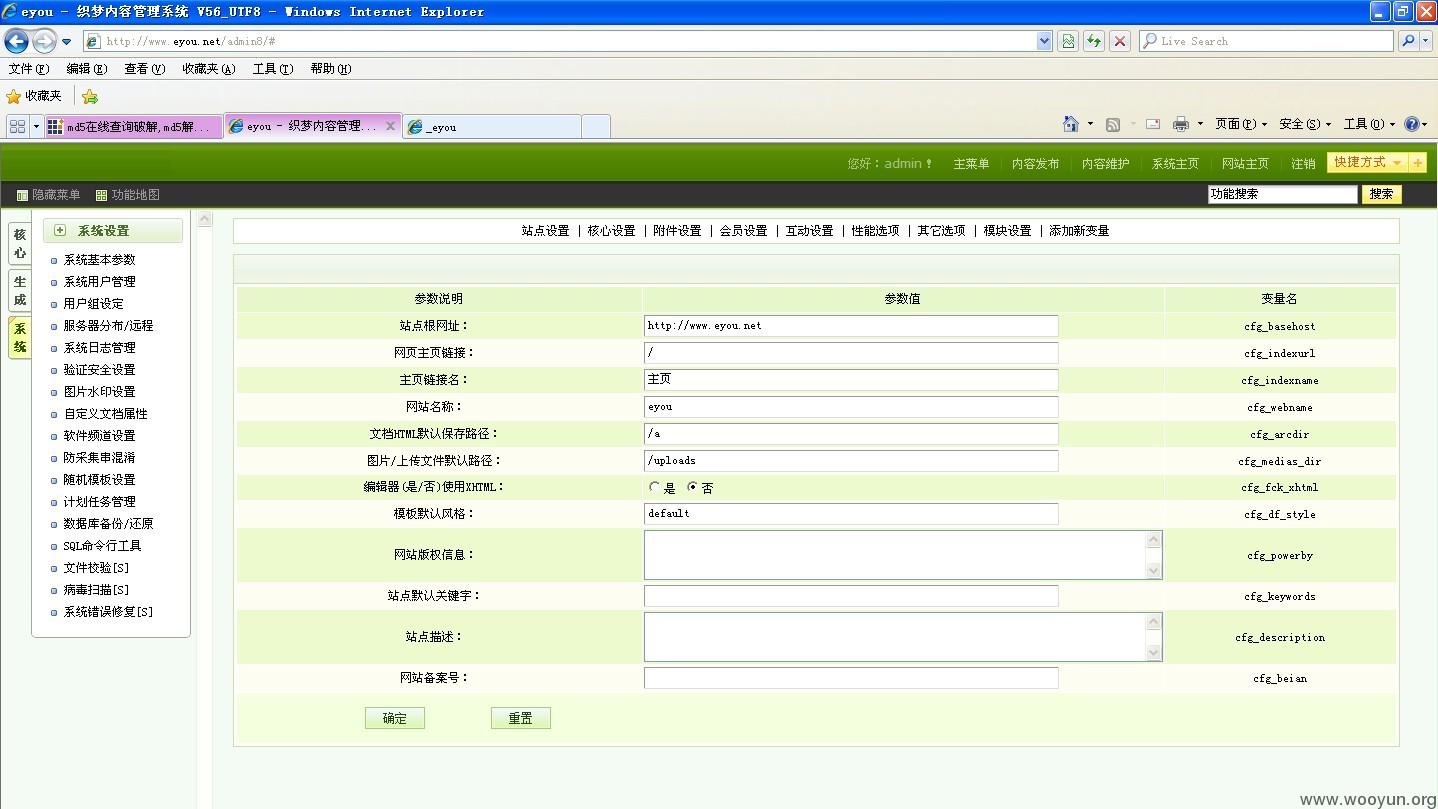Open 病毒扫描[S] in the sidebar
The width and height of the screenshot is (1438, 809).
pyautogui.click(x=96, y=590)
